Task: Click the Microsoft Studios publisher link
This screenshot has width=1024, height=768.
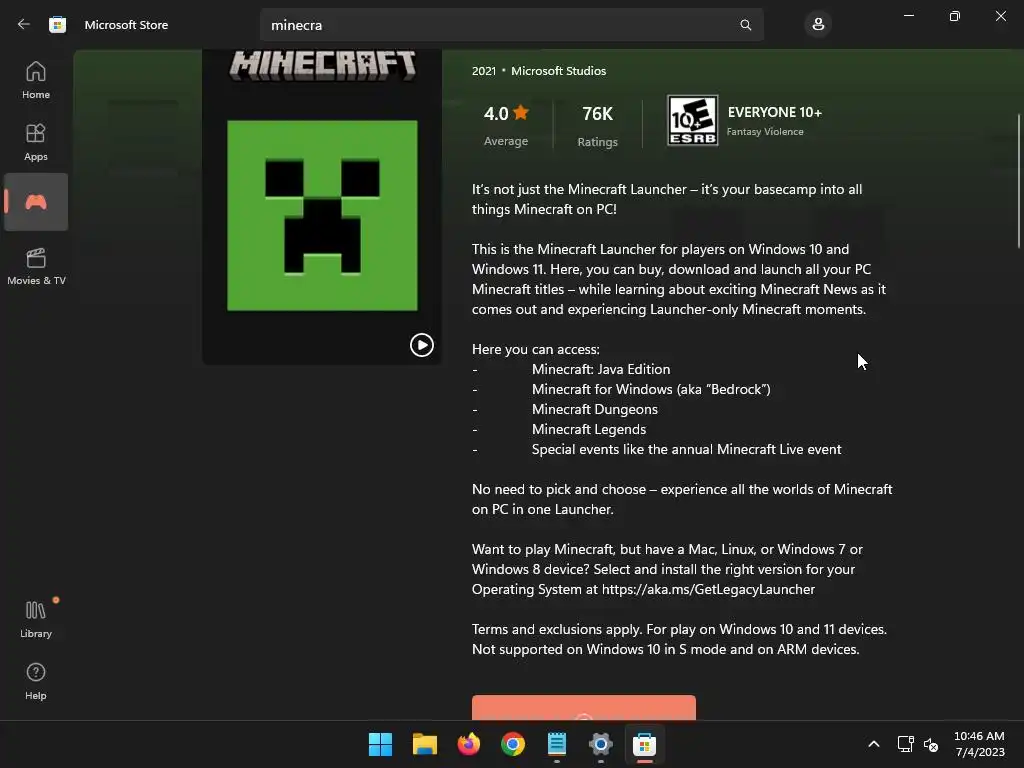Action: coord(558,71)
